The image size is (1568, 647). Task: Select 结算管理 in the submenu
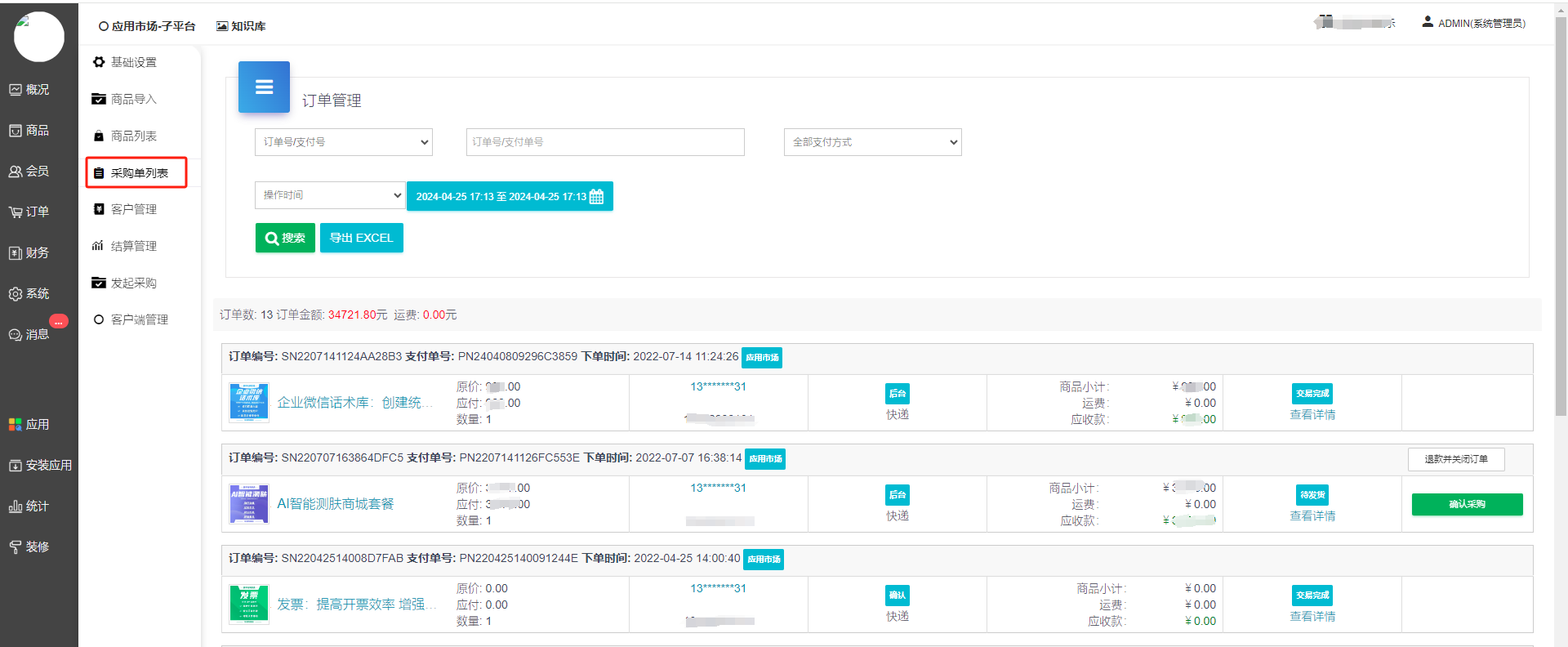[133, 246]
